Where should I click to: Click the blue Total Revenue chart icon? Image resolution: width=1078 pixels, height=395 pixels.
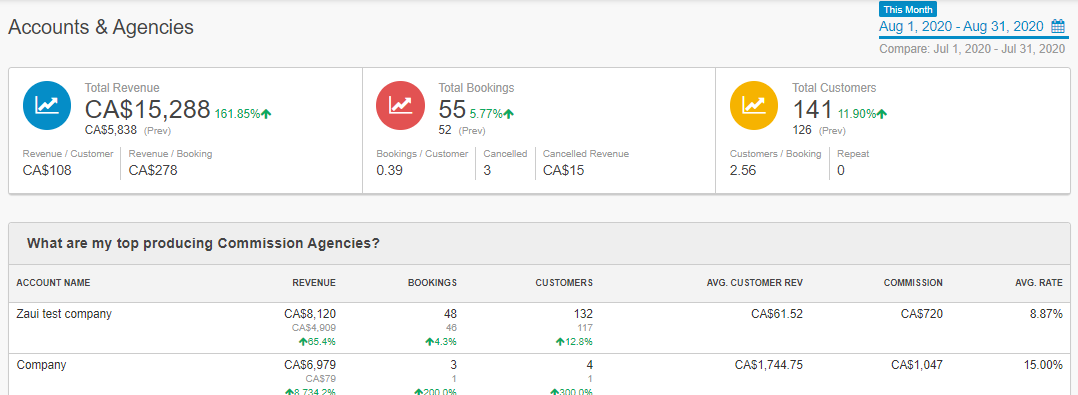pyautogui.click(x=47, y=105)
